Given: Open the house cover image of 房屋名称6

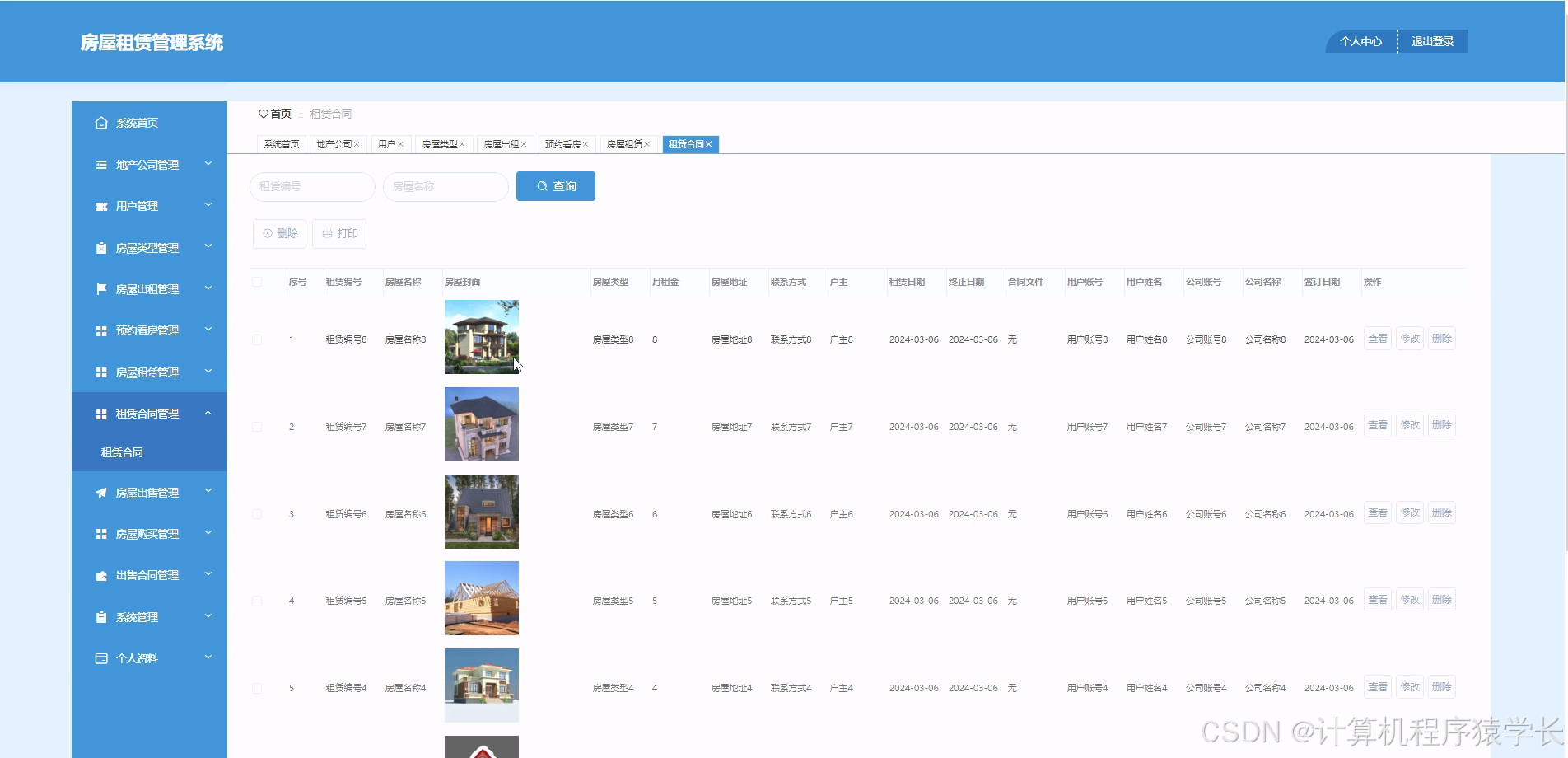Looking at the screenshot, I should point(482,512).
